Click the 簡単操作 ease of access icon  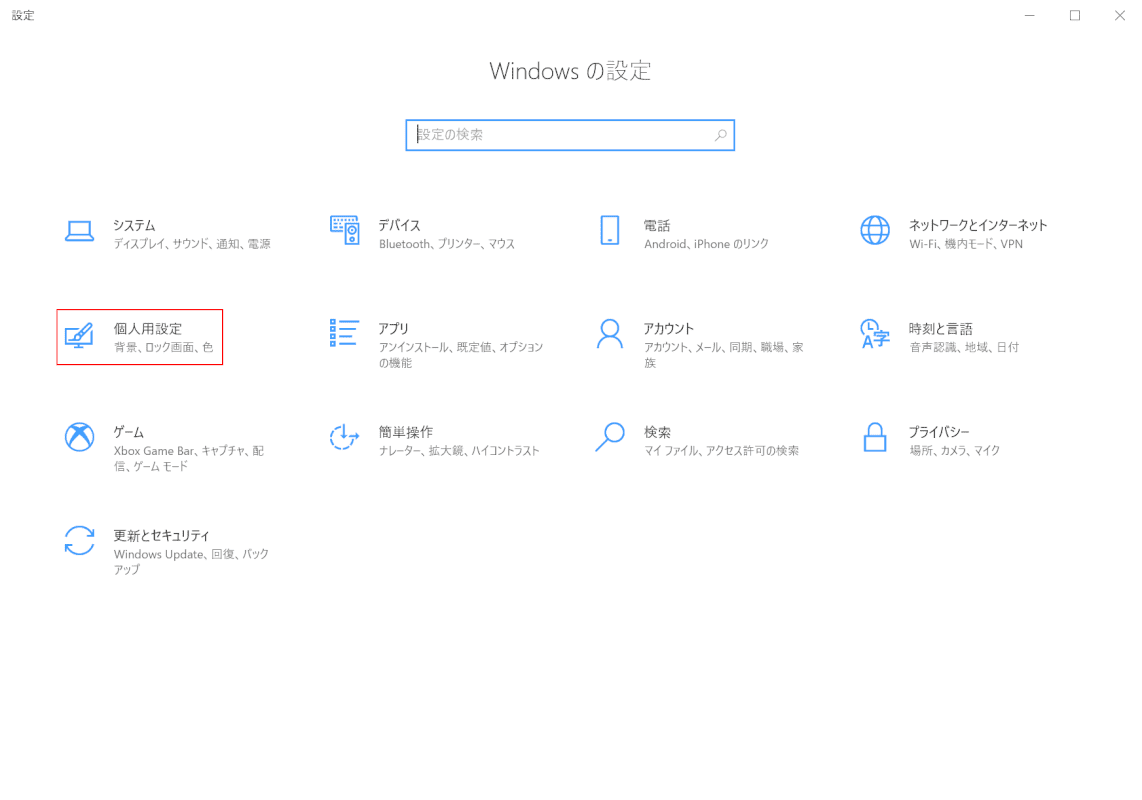(x=344, y=437)
